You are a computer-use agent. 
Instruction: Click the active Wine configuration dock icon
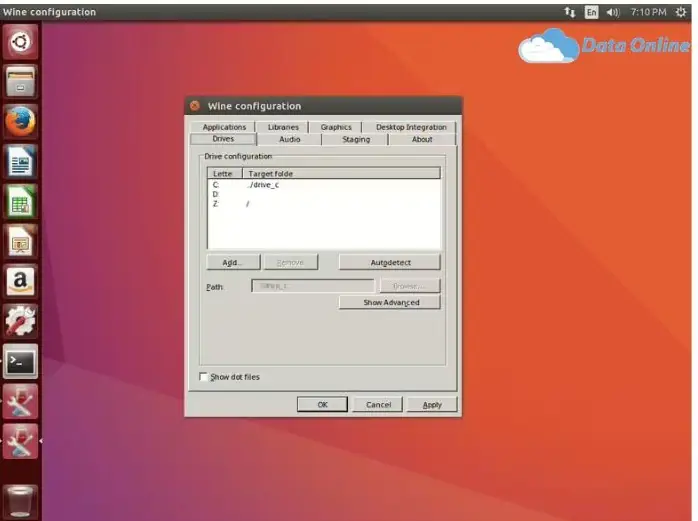[x=20, y=441]
